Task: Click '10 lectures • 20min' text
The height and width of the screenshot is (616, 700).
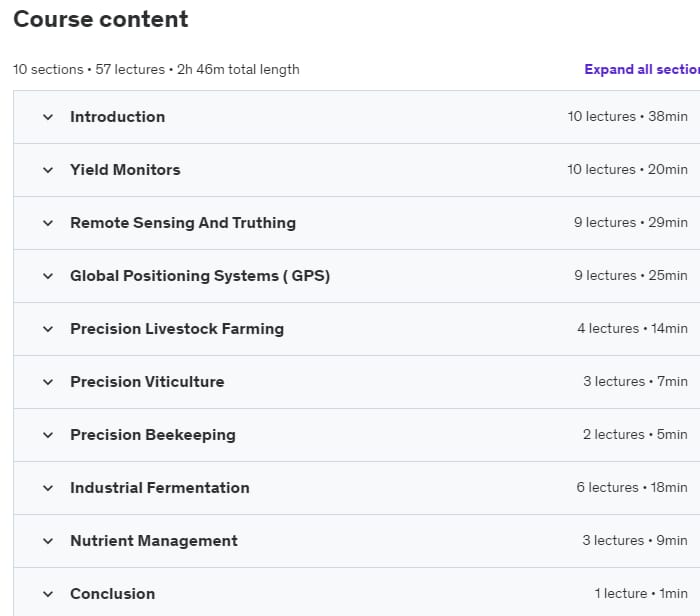Action: point(627,170)
